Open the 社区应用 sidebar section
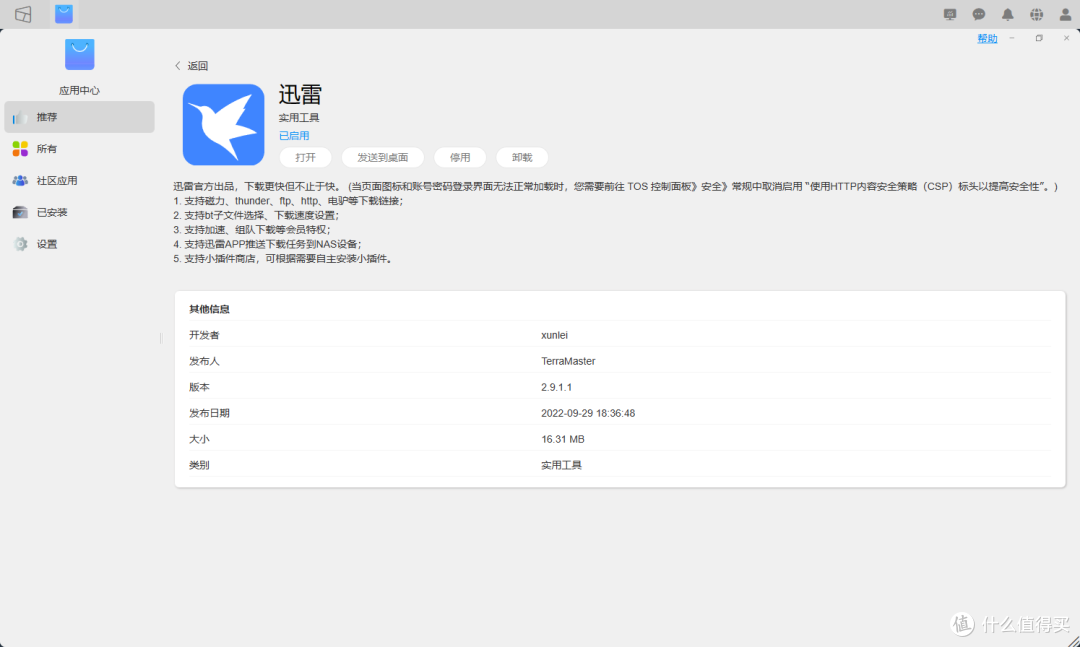 pos(79,181)
